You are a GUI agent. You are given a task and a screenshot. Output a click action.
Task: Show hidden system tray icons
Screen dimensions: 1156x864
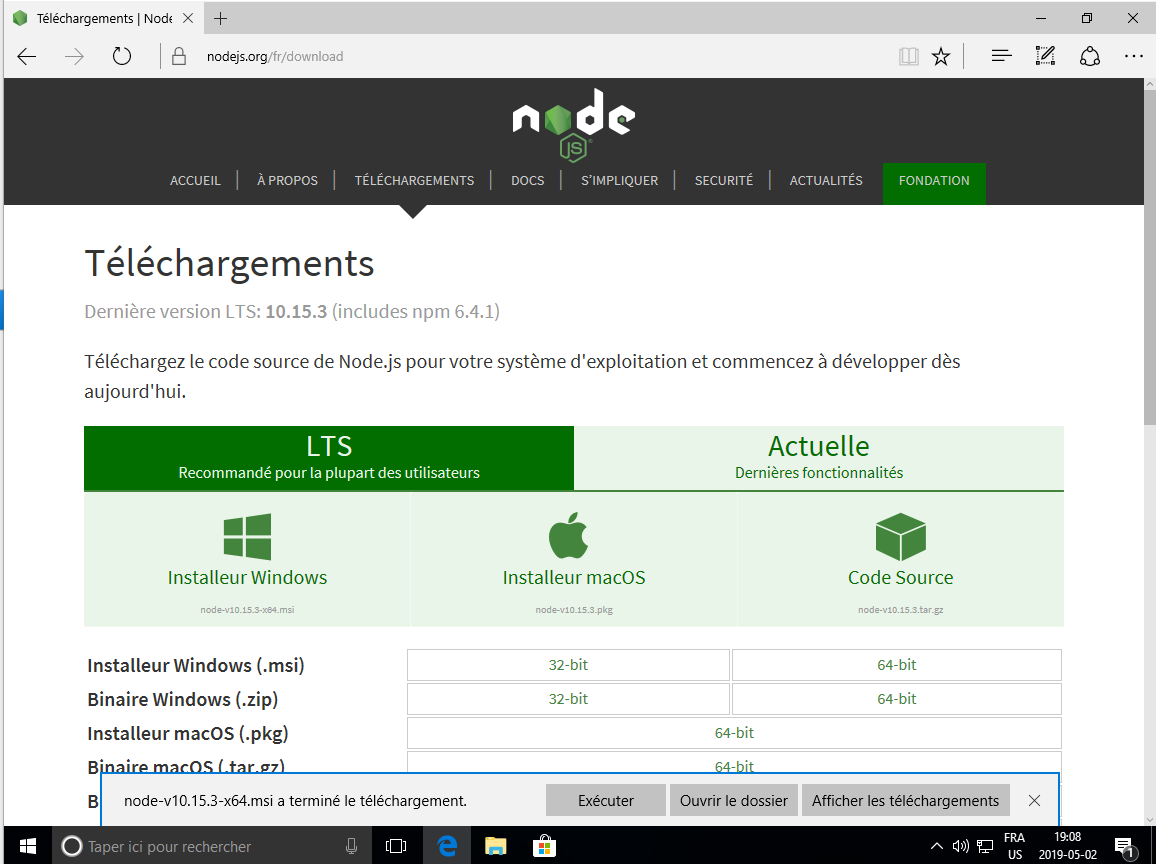pyautogui.click(x=936, y=846)
